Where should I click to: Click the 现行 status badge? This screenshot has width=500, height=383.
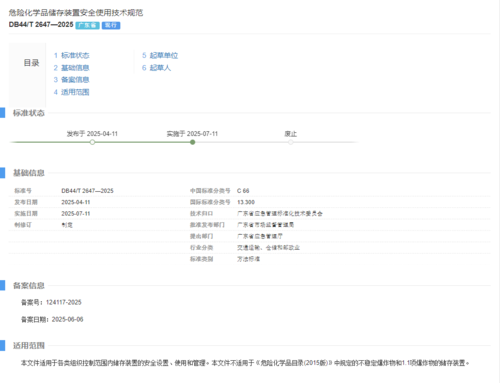tap(111, 25)
